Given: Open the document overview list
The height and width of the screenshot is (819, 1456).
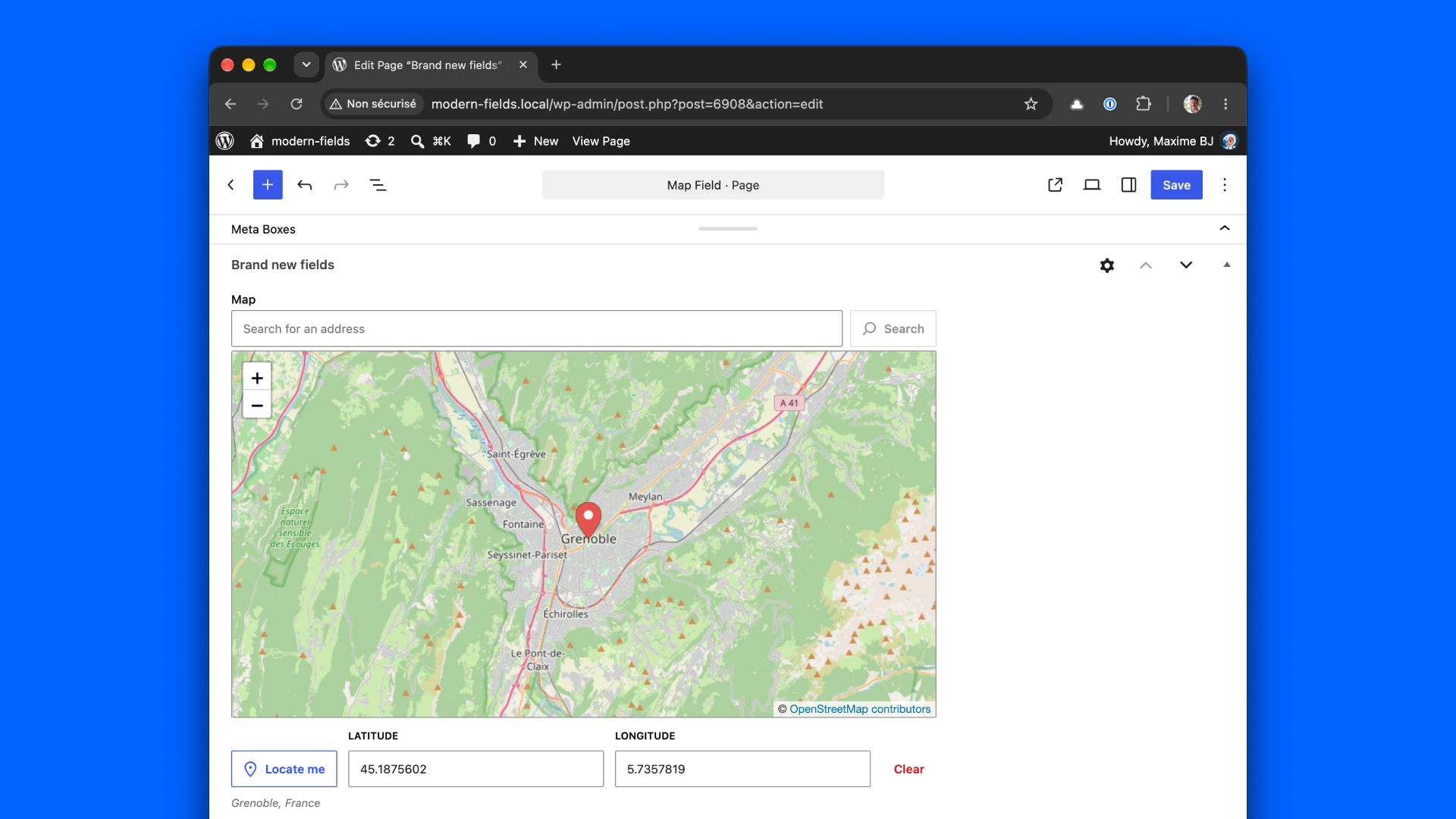Looking at the screenshot, I should 378,185.
